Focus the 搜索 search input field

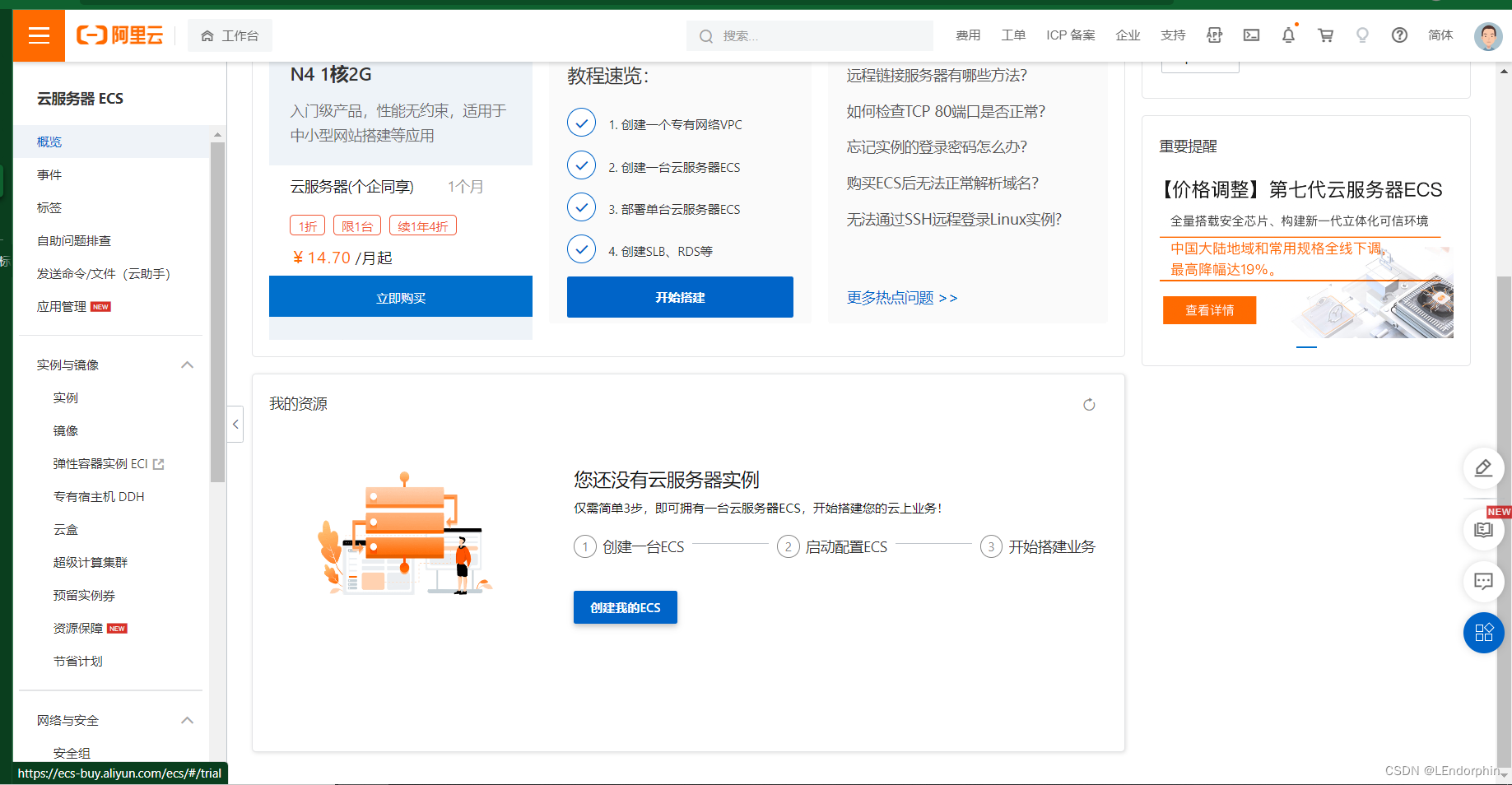[x=810, y=36]
